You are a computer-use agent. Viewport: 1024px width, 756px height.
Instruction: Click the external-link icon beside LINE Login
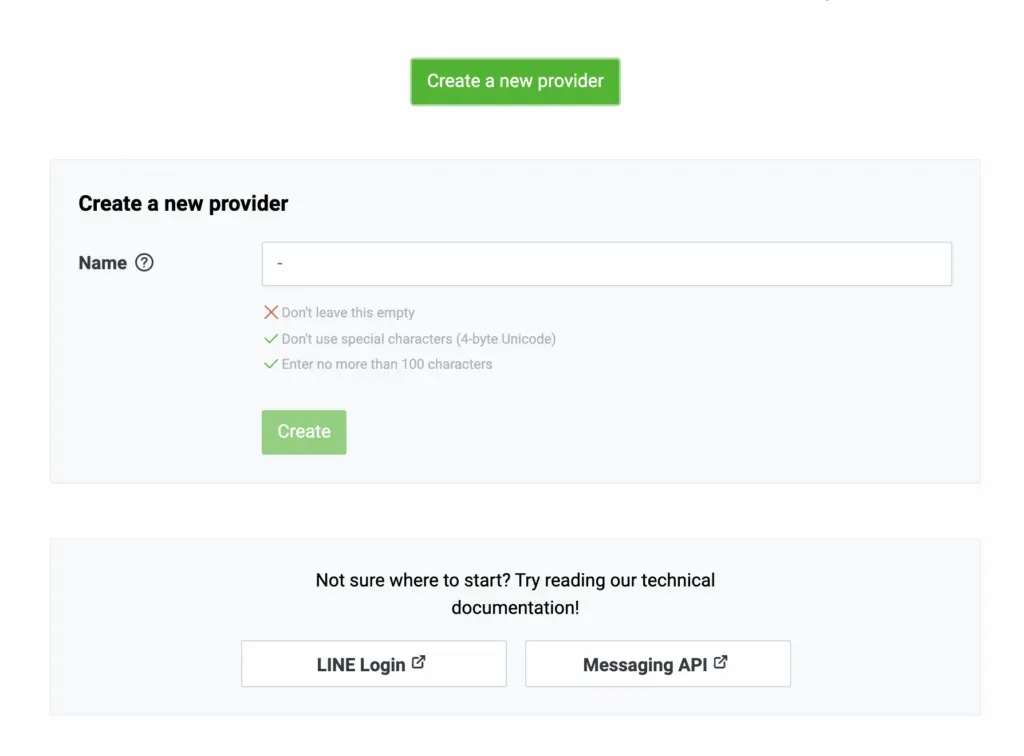[x=419, y=663]
